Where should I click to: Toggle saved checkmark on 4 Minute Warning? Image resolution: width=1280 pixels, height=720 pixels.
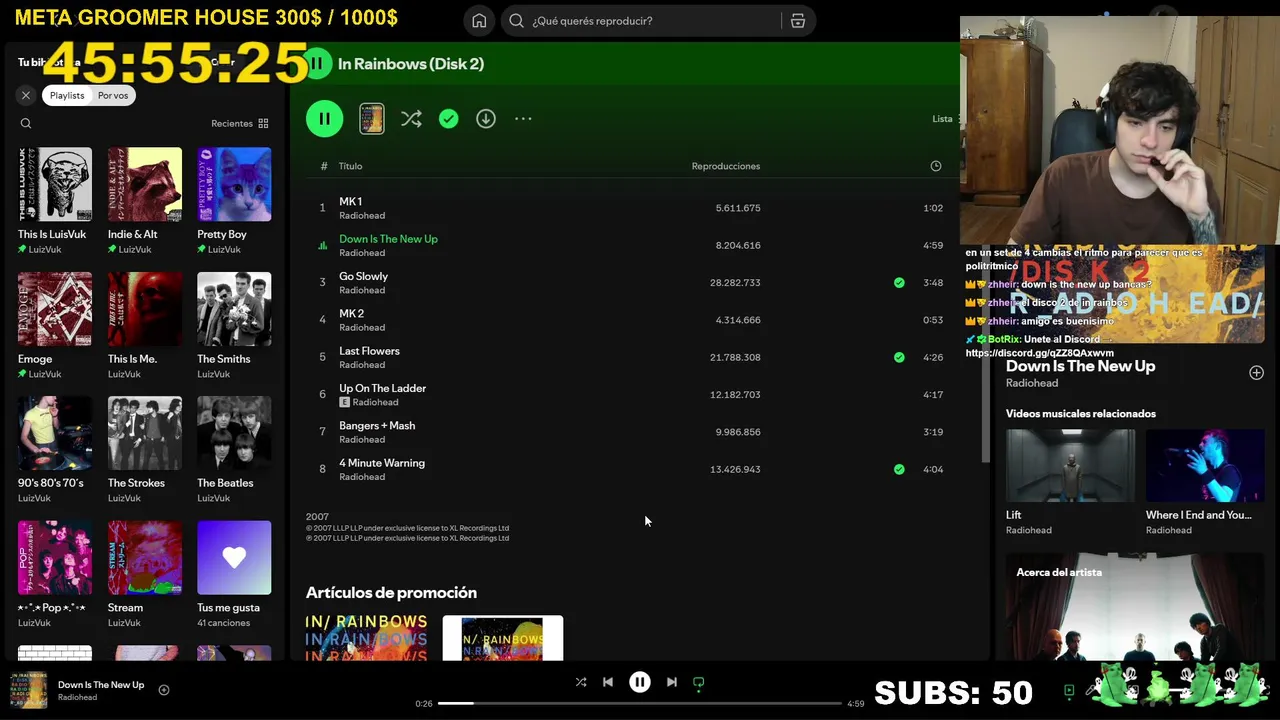[x=899, y=469]
